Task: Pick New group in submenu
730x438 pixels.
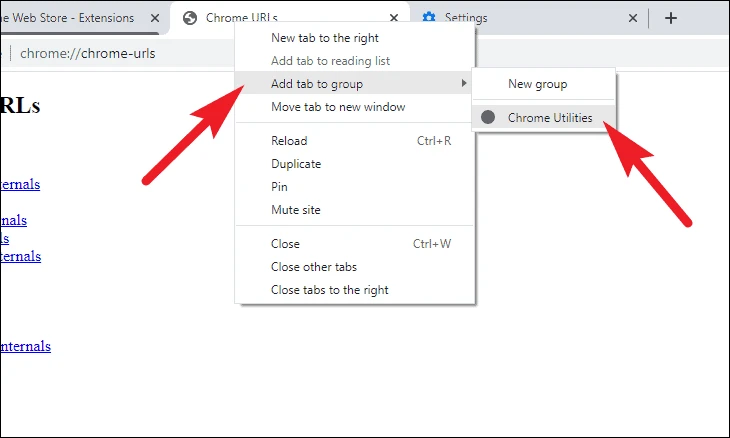Action: pos(544,84)
